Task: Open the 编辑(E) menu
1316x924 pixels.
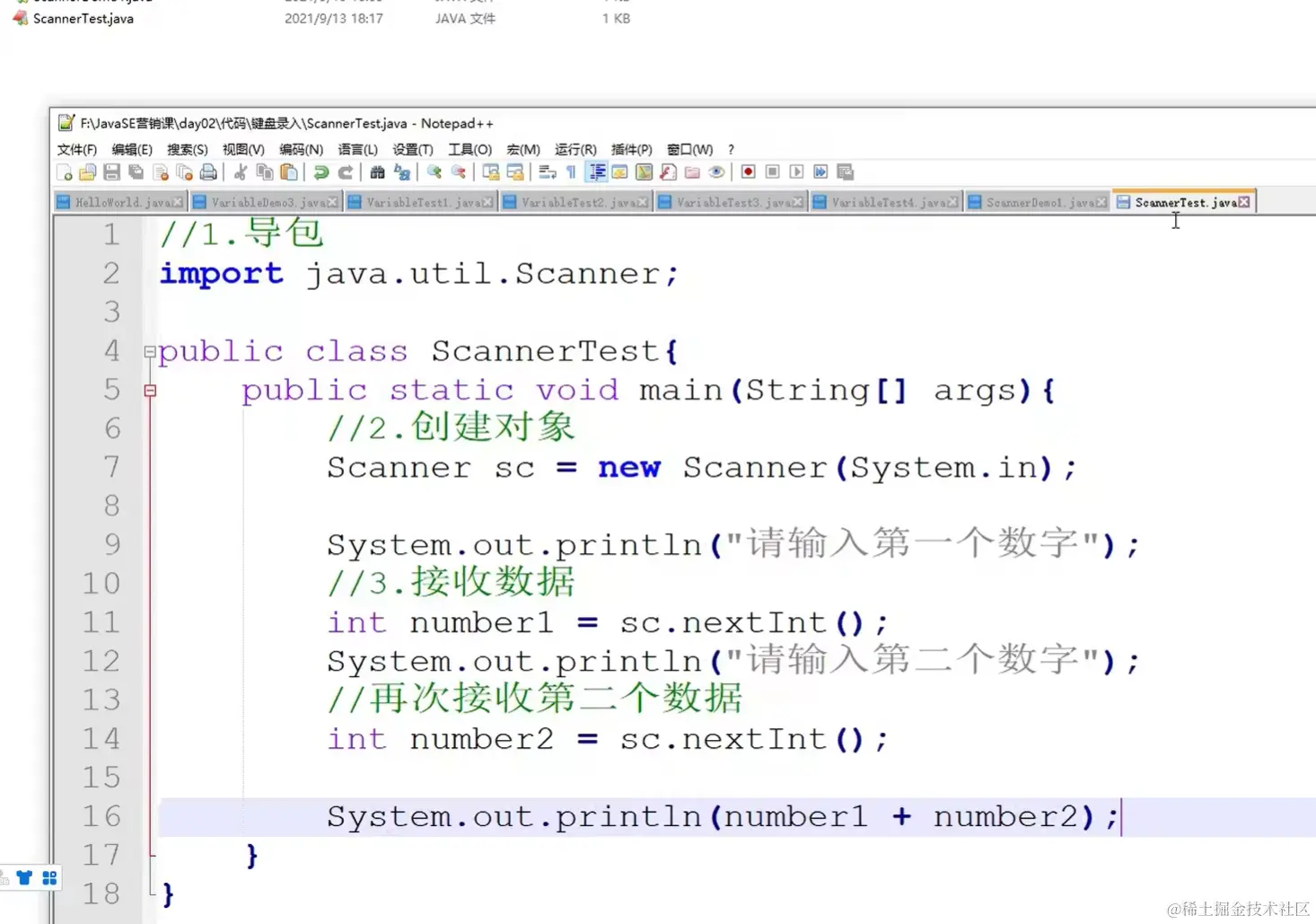Action: pyautogui.click(x=132, y=150)
